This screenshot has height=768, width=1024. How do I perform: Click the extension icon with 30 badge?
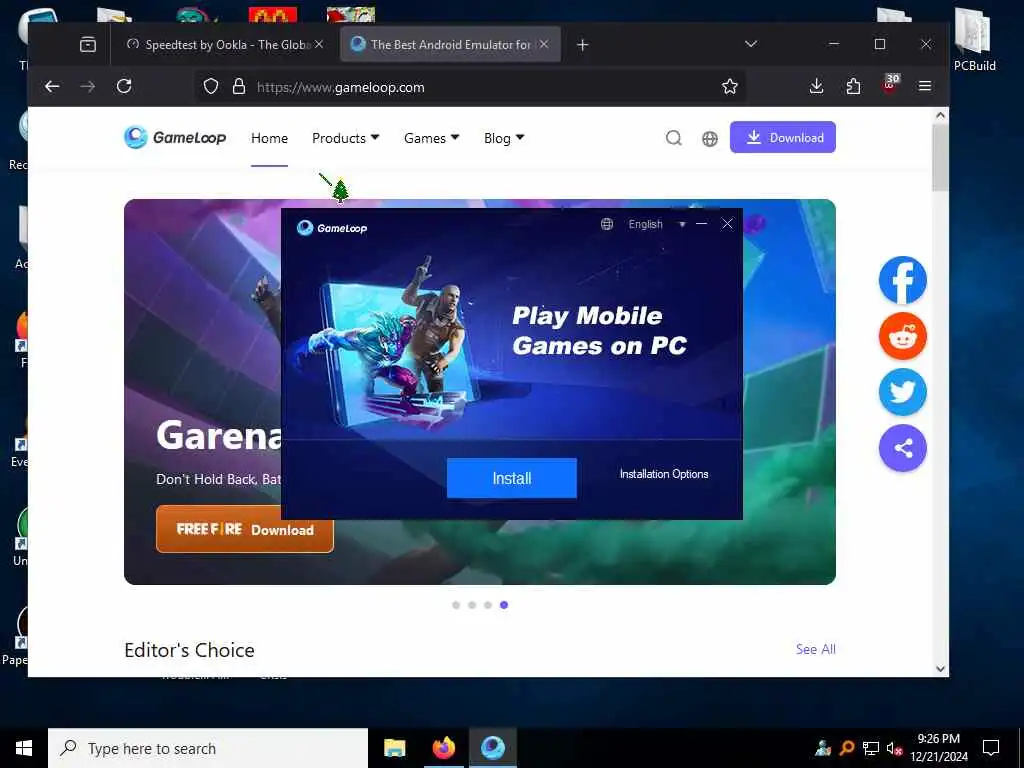[x=890, y=84]
